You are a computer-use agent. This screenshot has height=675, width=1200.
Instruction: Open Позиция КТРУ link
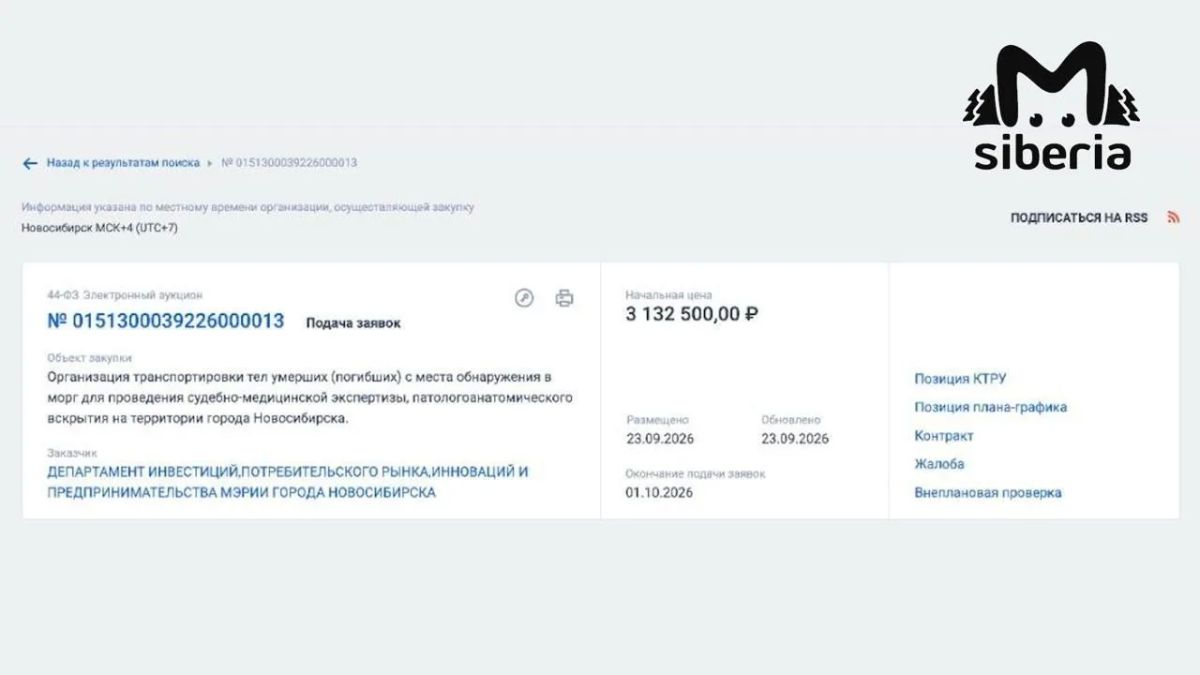[960, 379]
